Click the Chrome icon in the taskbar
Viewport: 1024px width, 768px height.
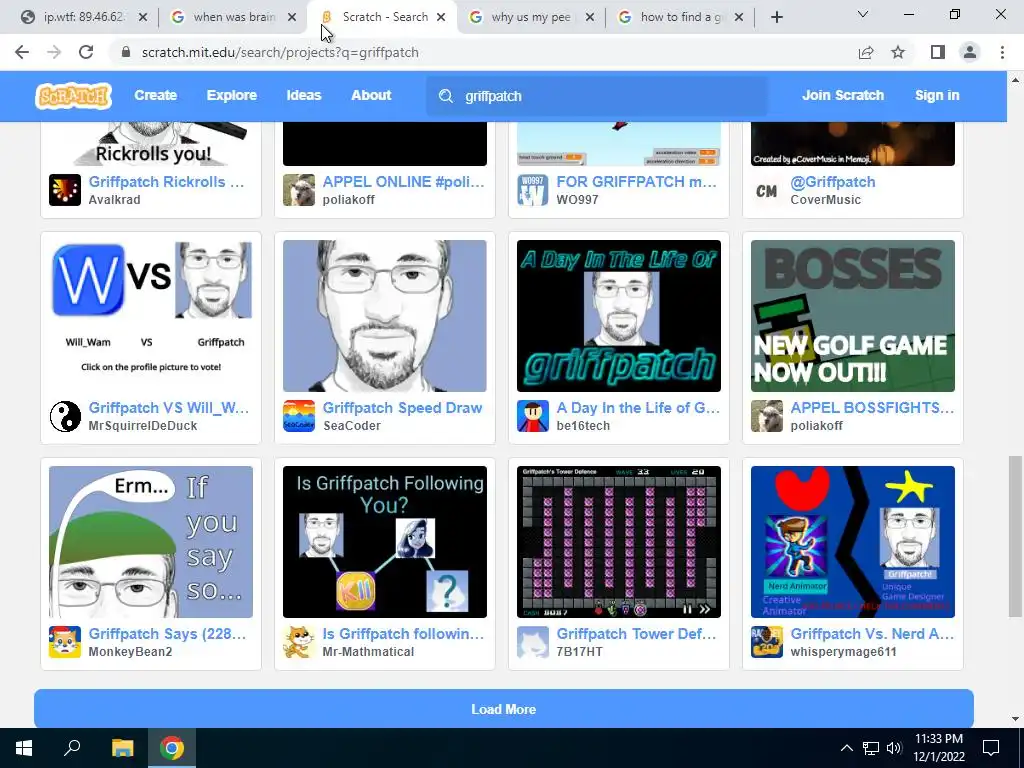click(172, 748)
